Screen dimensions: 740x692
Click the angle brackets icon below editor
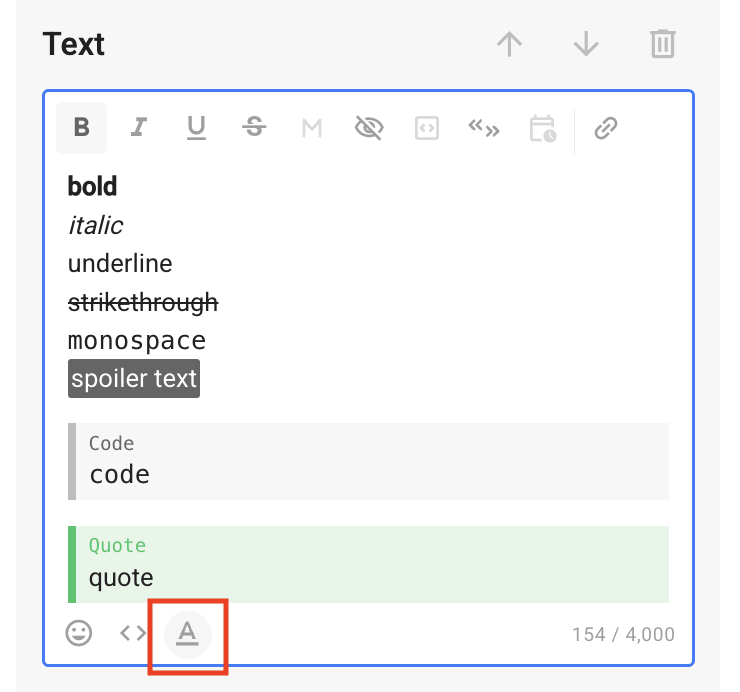click(x=133, y=633)
